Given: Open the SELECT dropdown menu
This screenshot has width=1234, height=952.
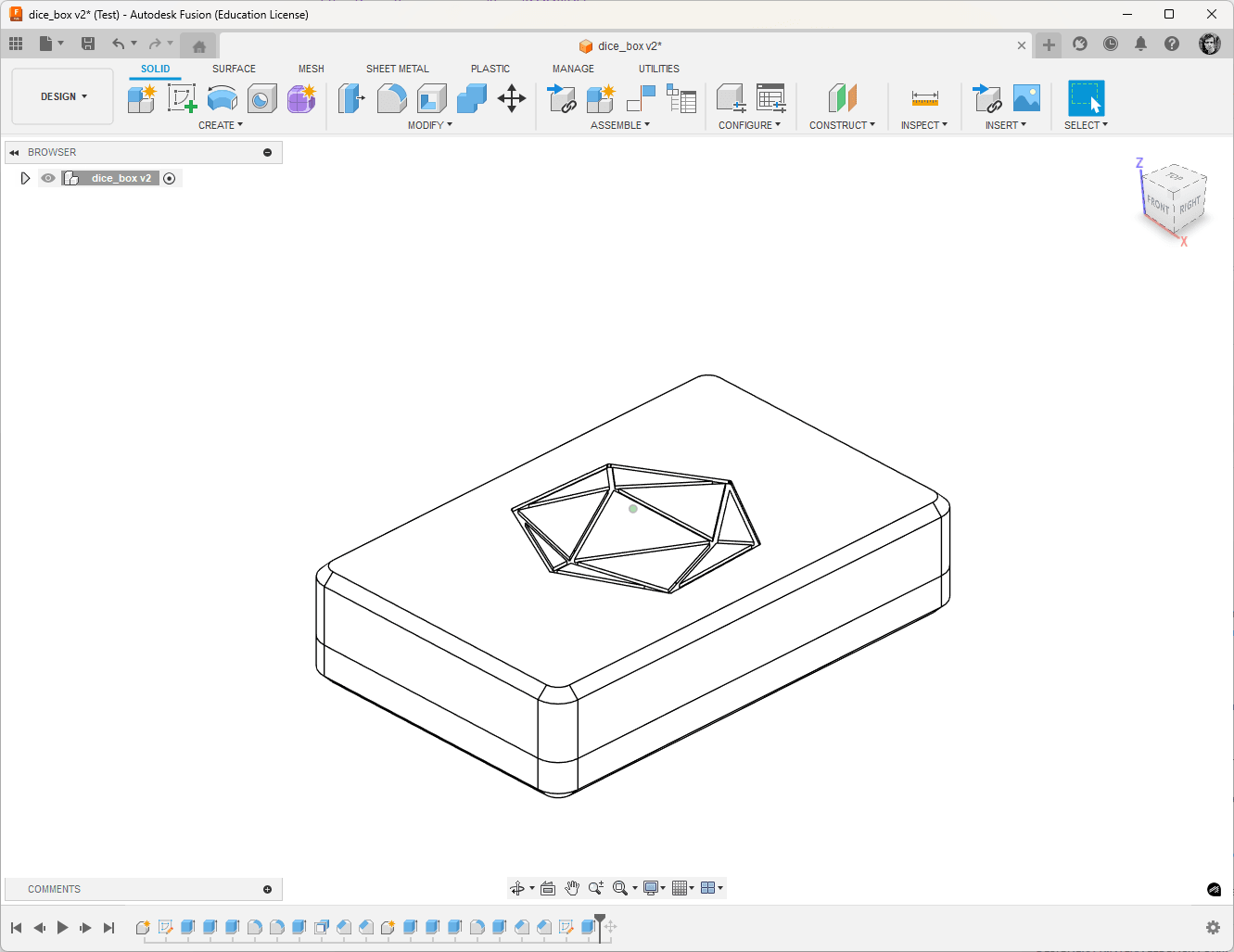Looking at the screenshot, I should 1086,125.
